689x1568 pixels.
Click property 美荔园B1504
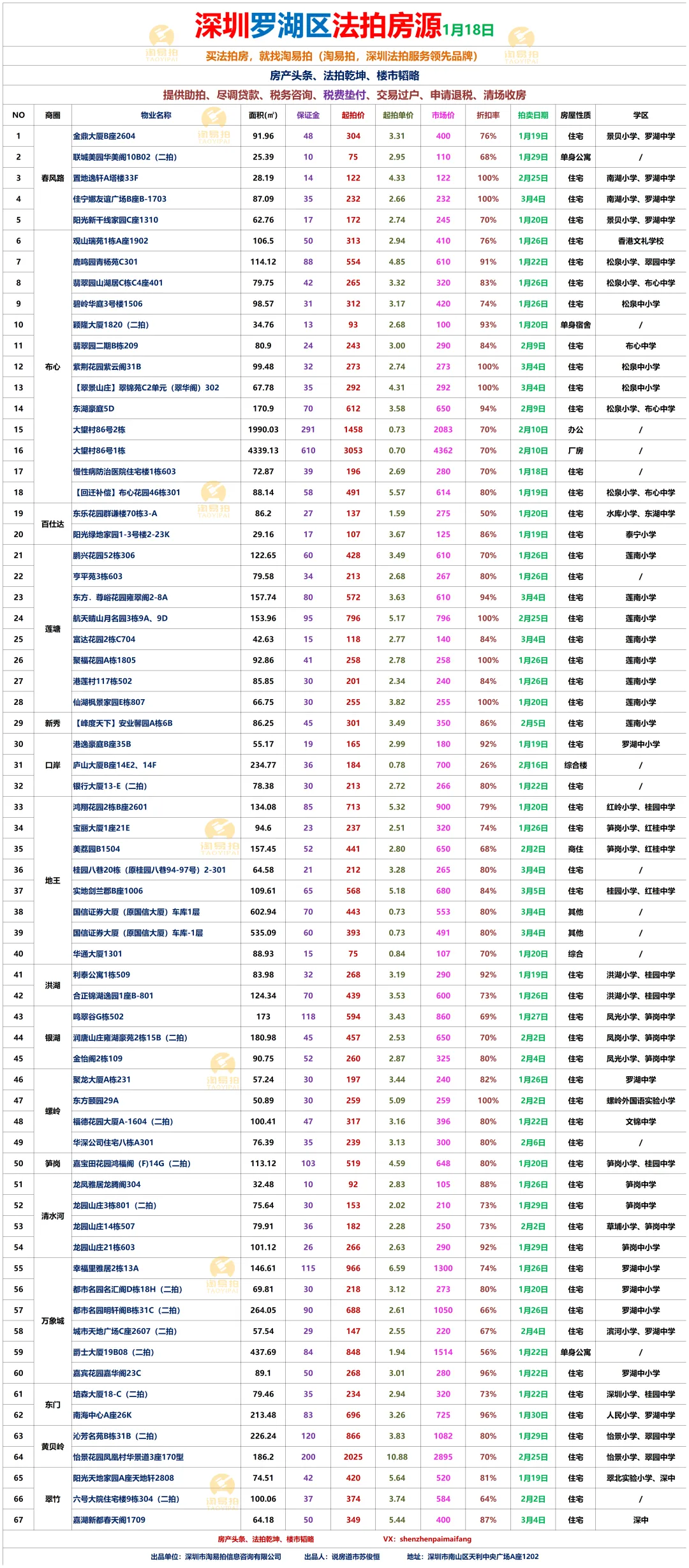pos(96,849)
